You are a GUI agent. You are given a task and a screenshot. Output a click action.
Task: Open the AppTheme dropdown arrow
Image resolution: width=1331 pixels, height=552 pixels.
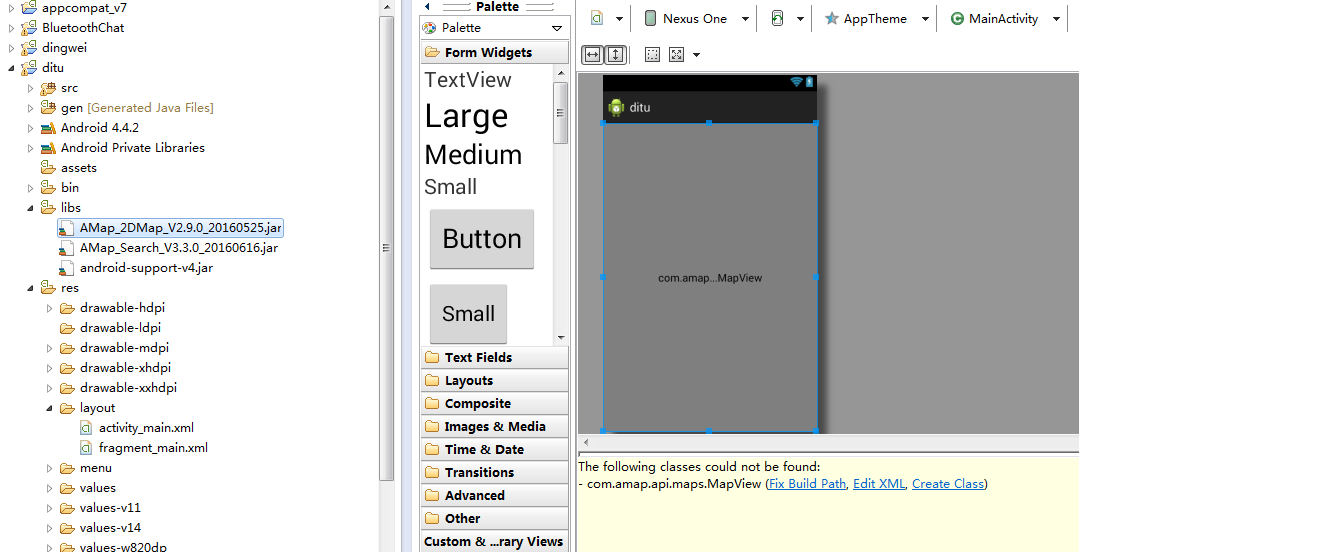coord(925,19)
